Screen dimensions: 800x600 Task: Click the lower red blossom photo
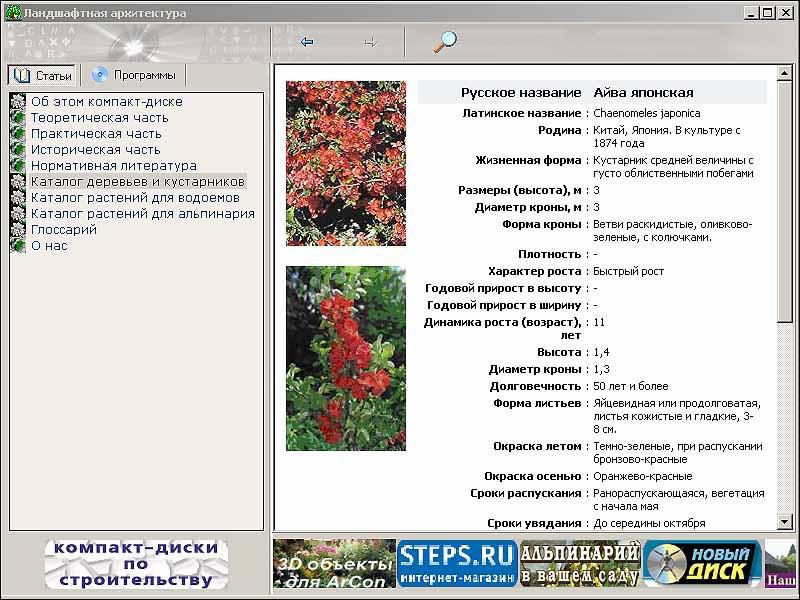click(345, 358)
